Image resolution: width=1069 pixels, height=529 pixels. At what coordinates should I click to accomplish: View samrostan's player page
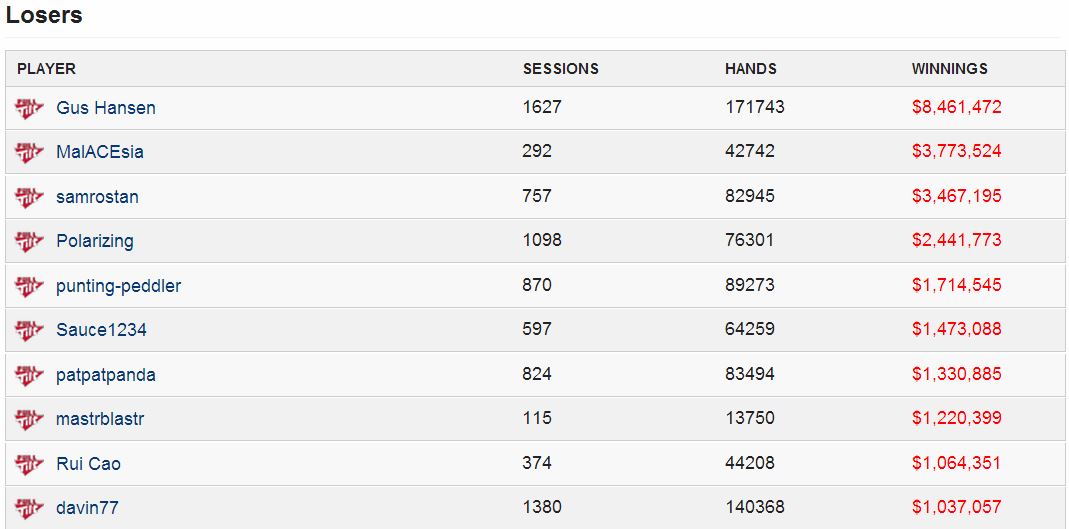click(x=97, y=197)
